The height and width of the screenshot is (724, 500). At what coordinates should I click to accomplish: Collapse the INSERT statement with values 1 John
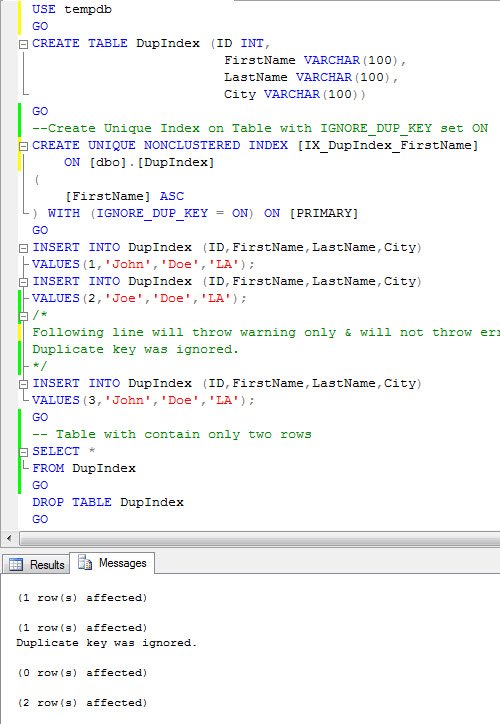(23, 248)
